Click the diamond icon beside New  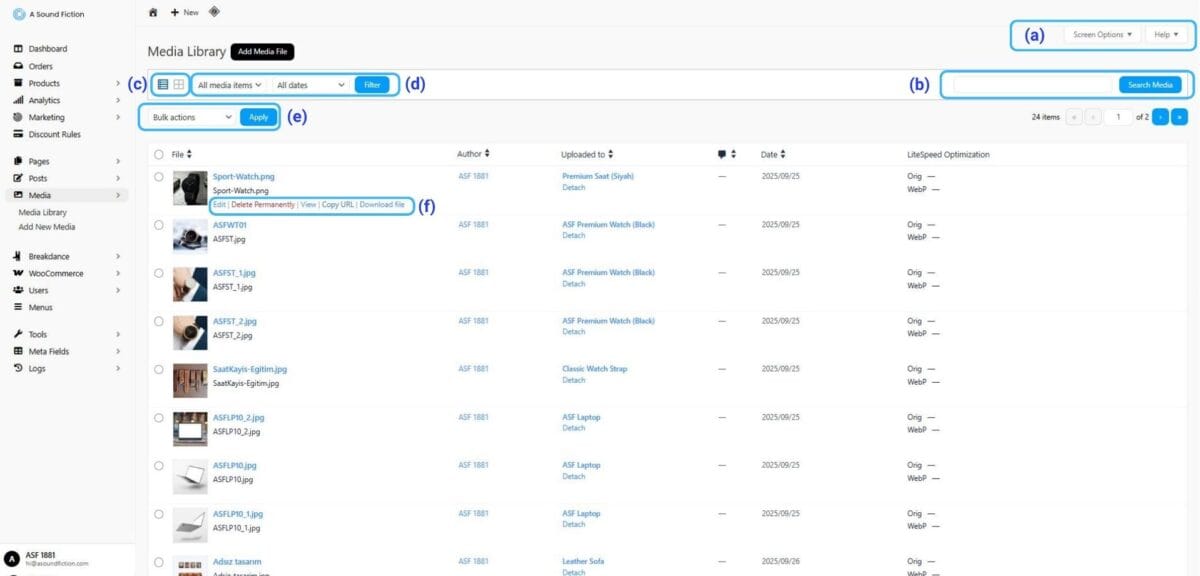pyautogui.click(x=214, y=12)
